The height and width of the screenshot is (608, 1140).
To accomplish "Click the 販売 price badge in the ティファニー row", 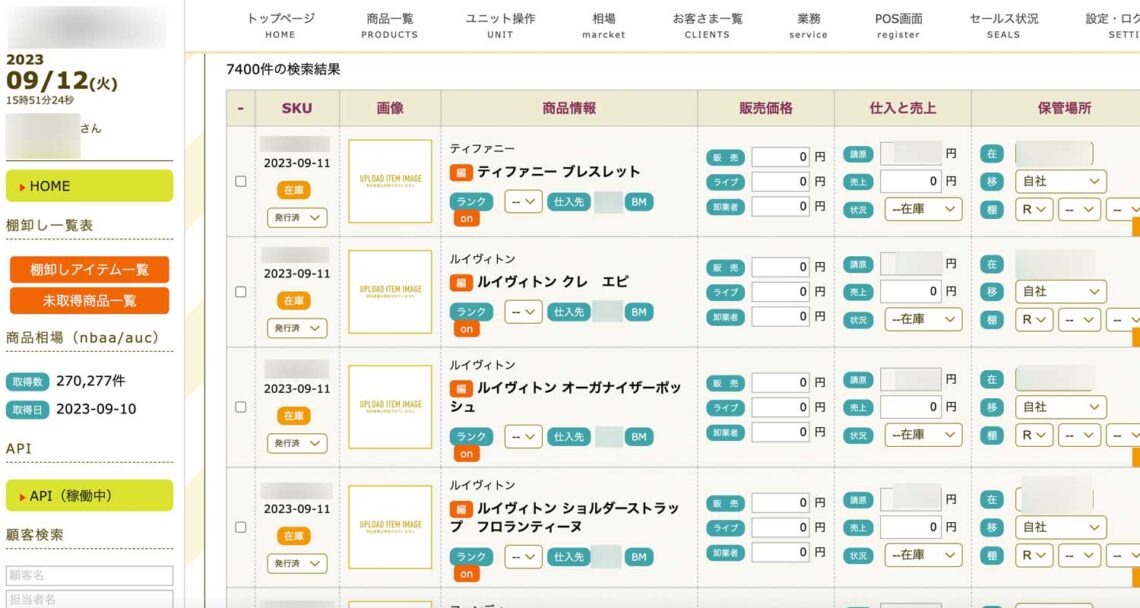I will pos(726,157).
